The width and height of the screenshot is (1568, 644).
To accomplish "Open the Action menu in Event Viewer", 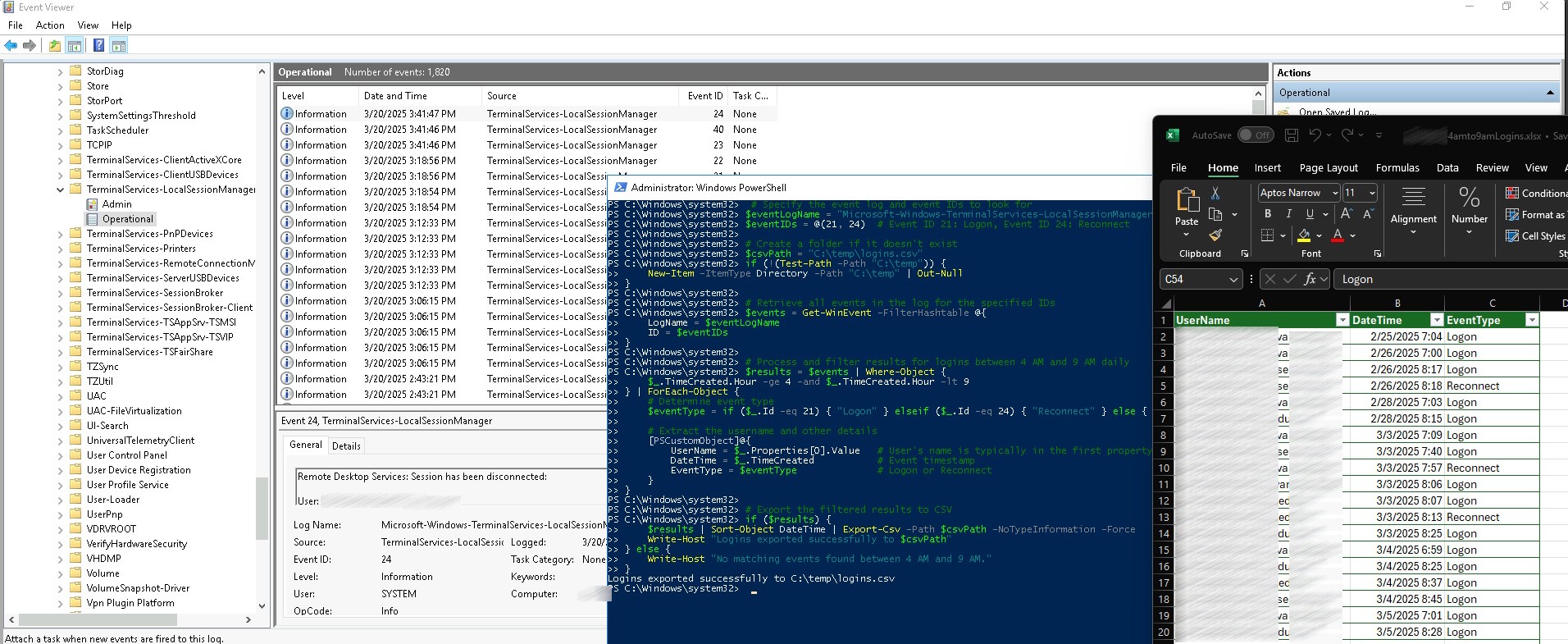I will (x=50, y=25).
